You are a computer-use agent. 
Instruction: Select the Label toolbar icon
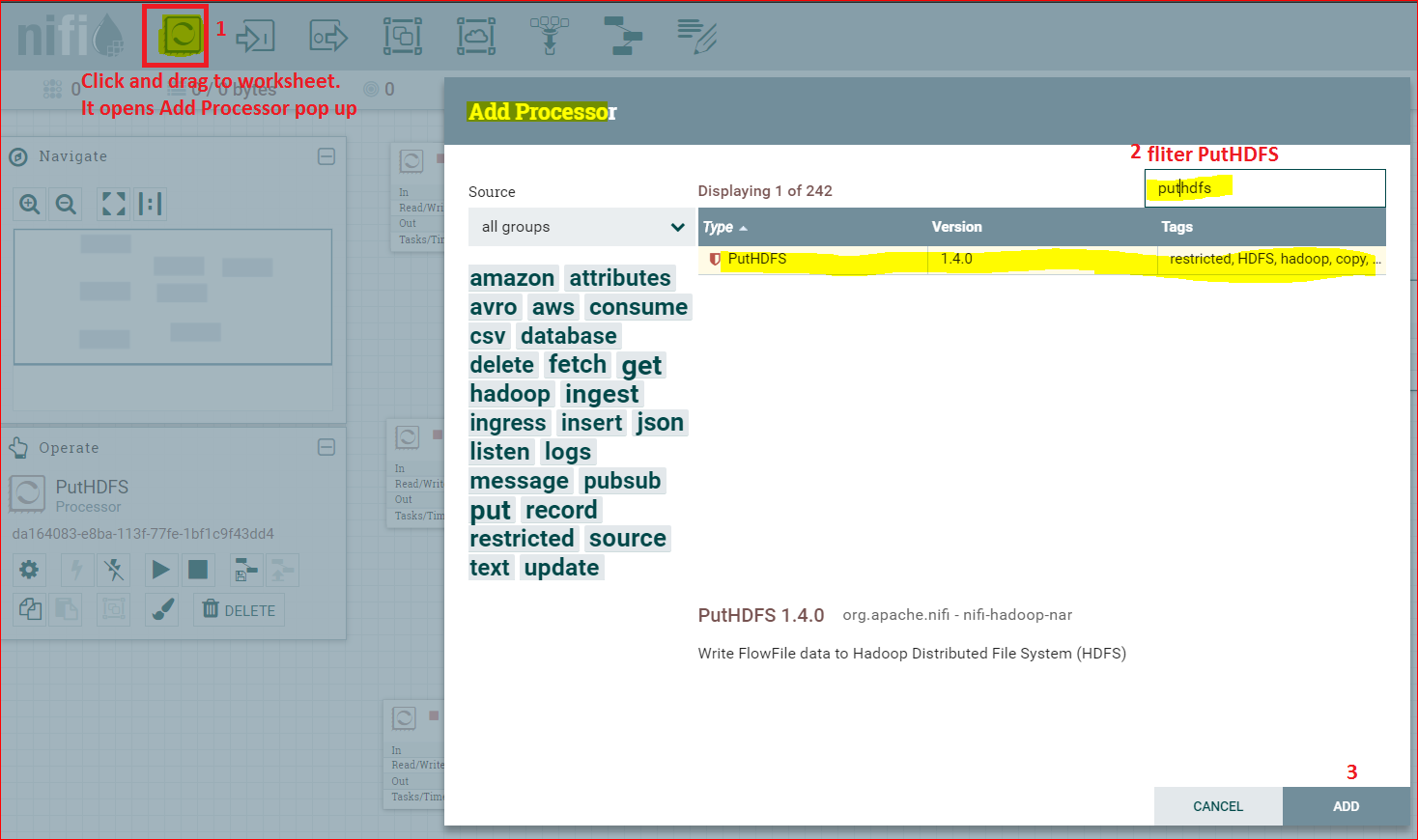[x=696, y=37]
